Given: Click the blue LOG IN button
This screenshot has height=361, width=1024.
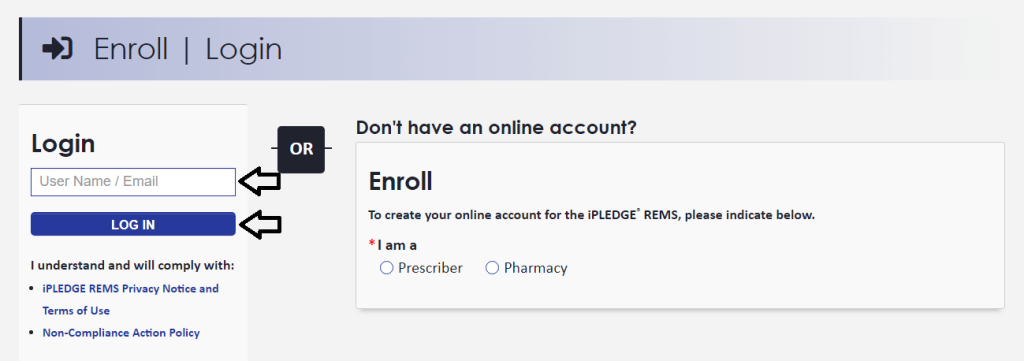Looking at the screenshot, I should [x=133, y=224].
